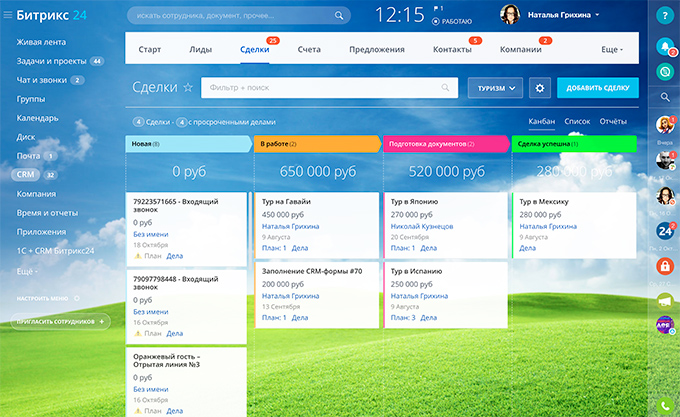Click the orange lock icon in sidebar
Viewport: 680px width, 417px height.
click(x=664, y=266)
